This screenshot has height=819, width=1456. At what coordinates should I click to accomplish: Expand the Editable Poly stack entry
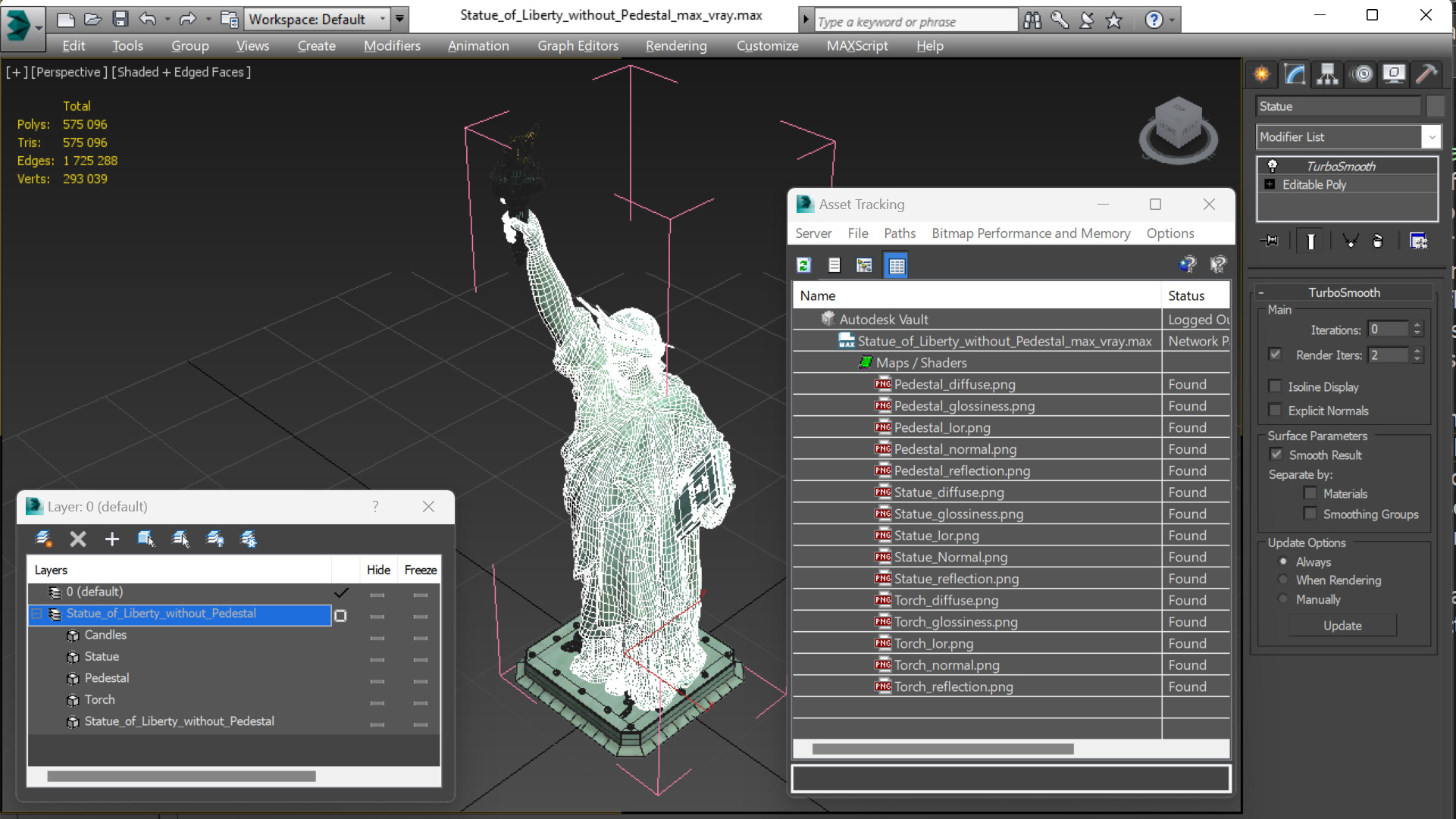1270,184
